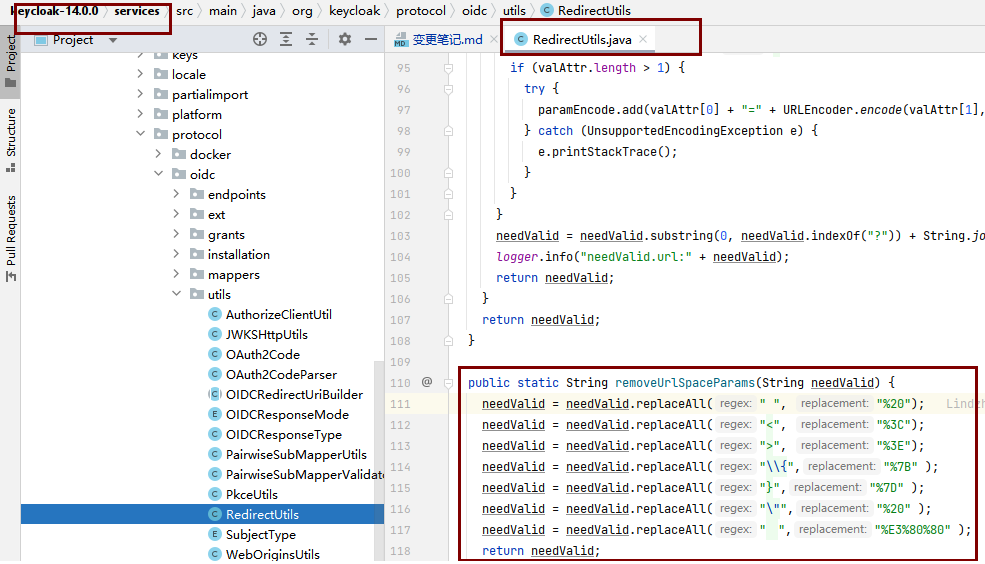Screen dimensions: 985x564
Task: Click line number 104 in gutter
Action: point(400,257)
